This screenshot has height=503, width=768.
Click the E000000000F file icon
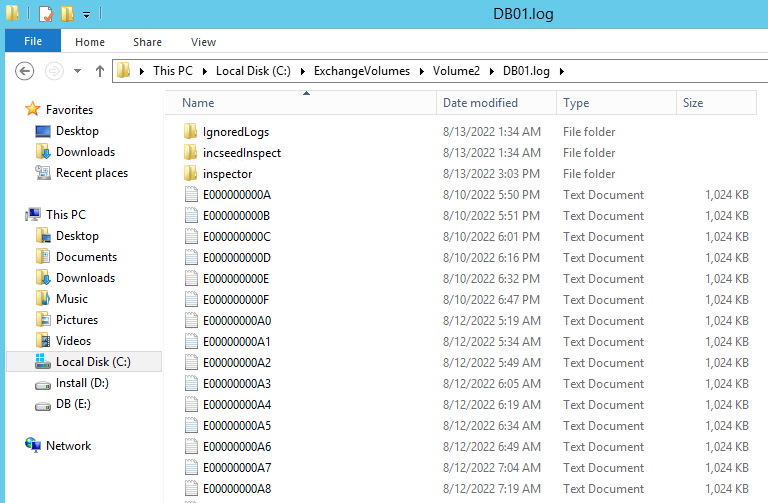(191, 300)
